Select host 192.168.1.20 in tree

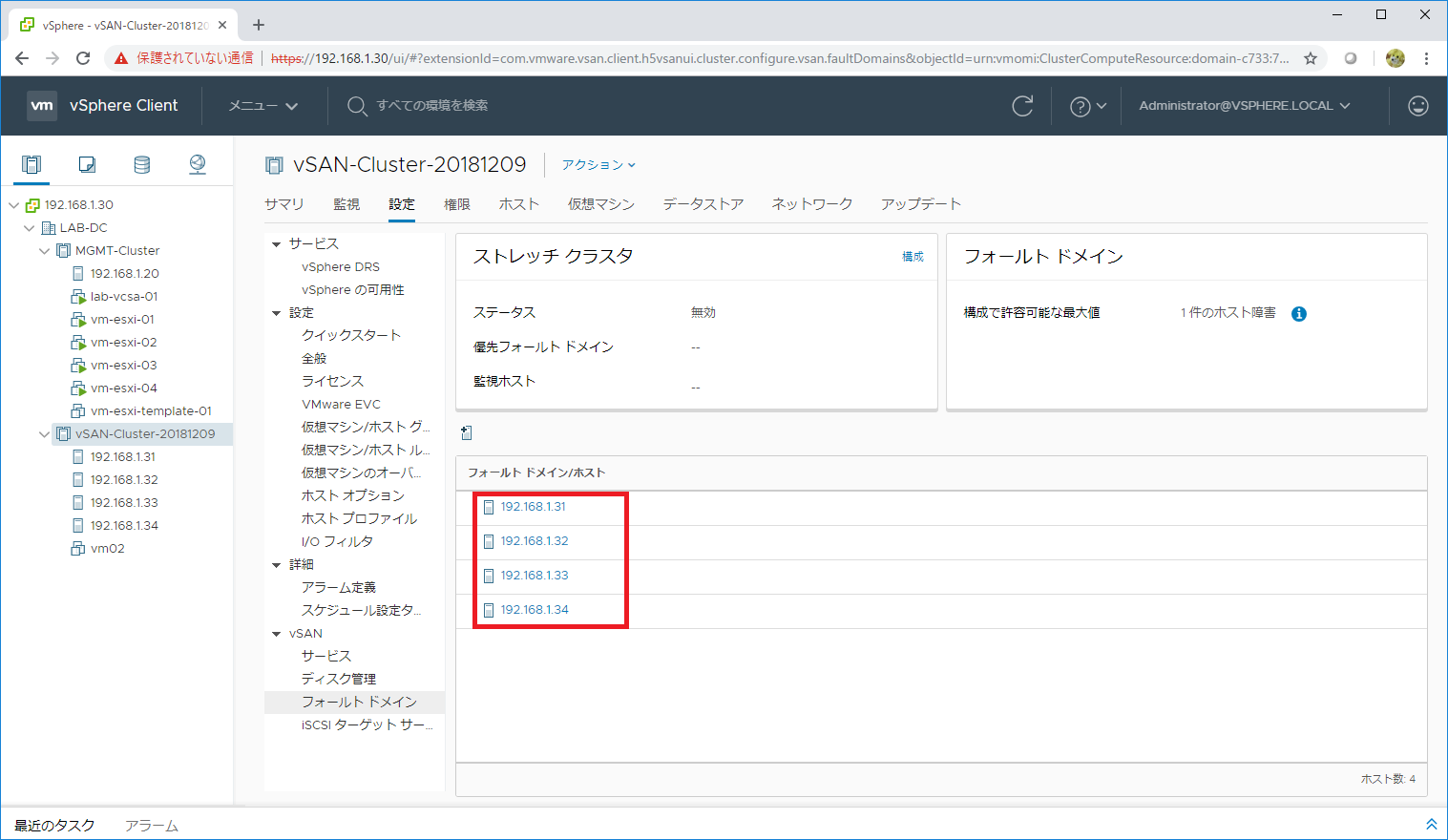124,274
